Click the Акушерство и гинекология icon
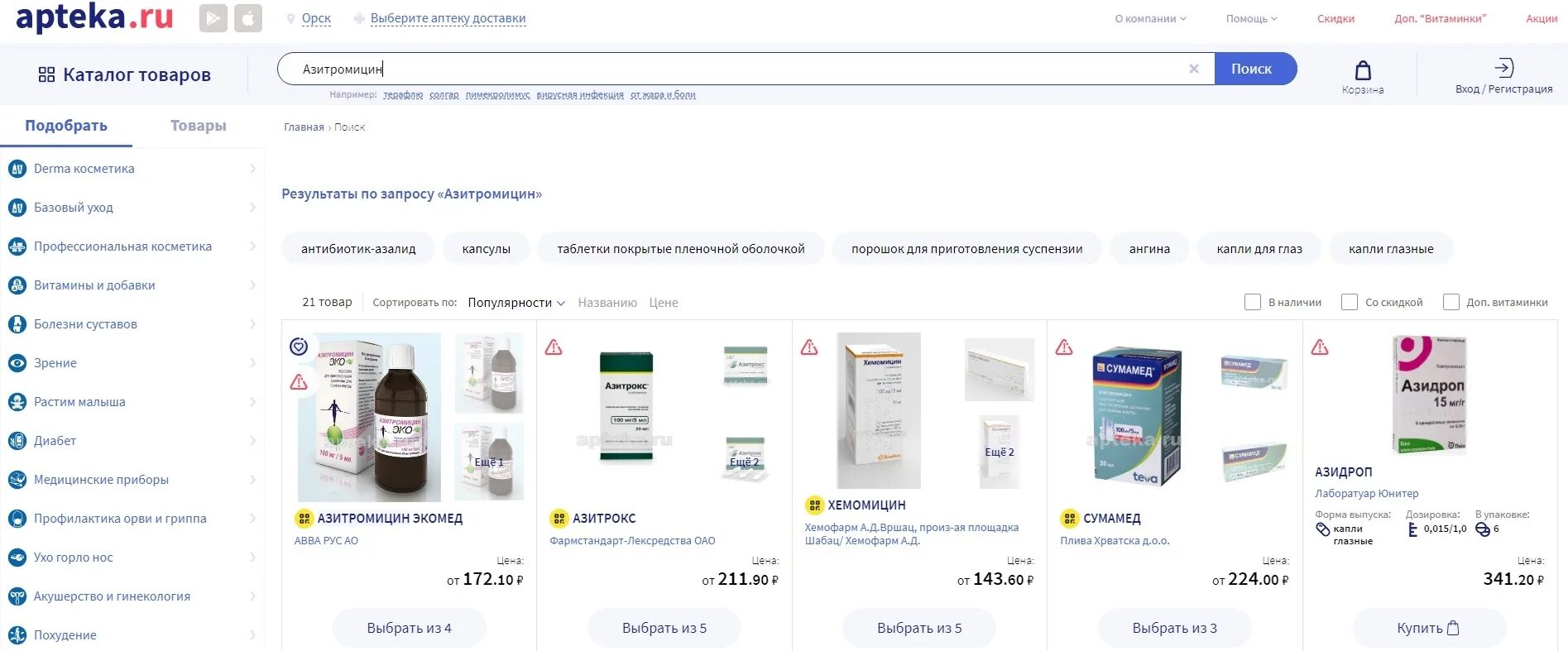The height and width of the screenshot is (651, 1568). 17,596
